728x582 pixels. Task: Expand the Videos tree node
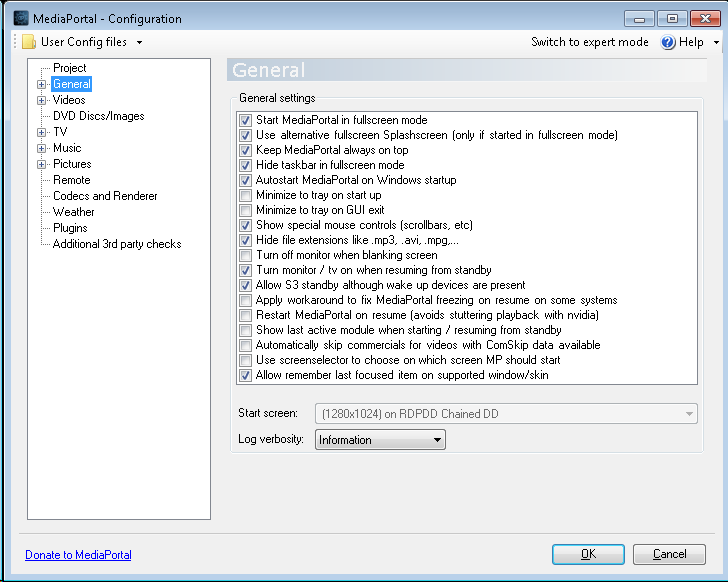41,100
